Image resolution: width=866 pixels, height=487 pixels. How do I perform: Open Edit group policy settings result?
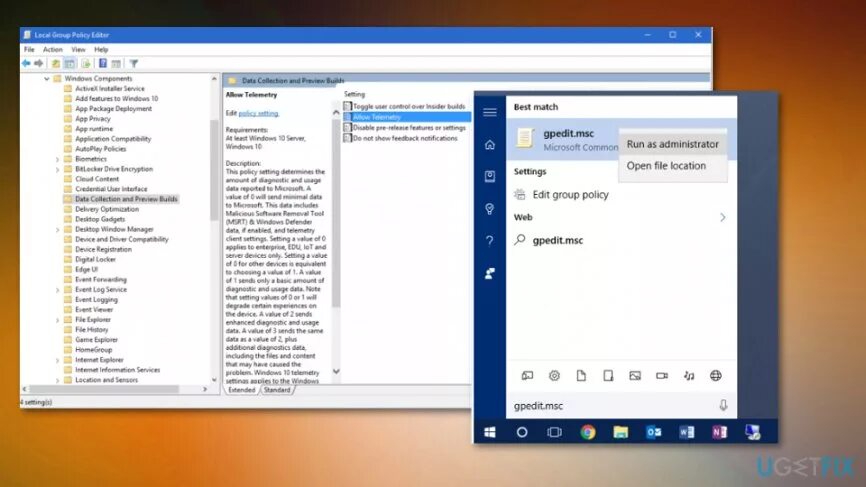click(x=570, y=194)
